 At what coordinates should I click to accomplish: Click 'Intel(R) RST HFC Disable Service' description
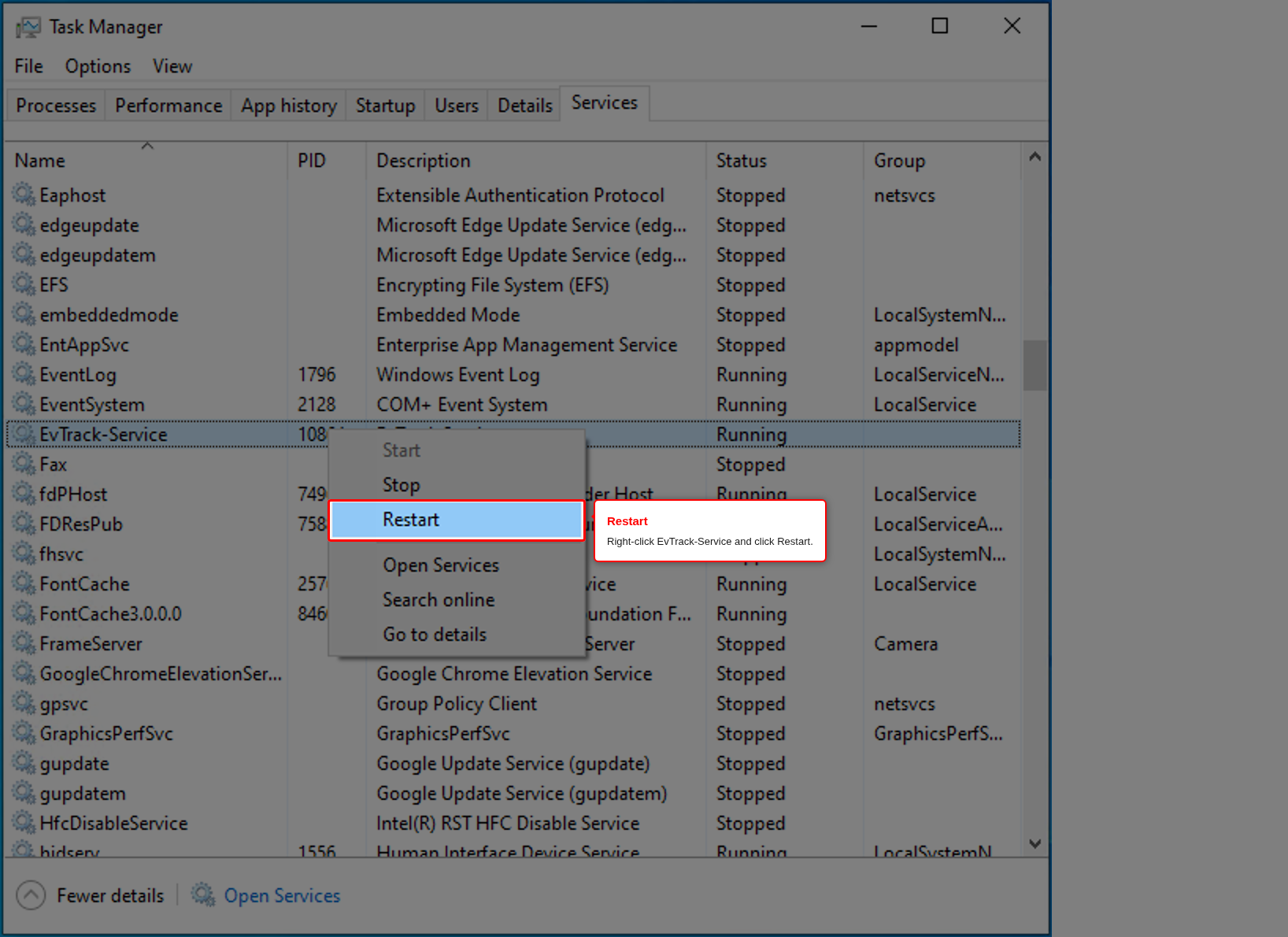click(x=508, y=824)
